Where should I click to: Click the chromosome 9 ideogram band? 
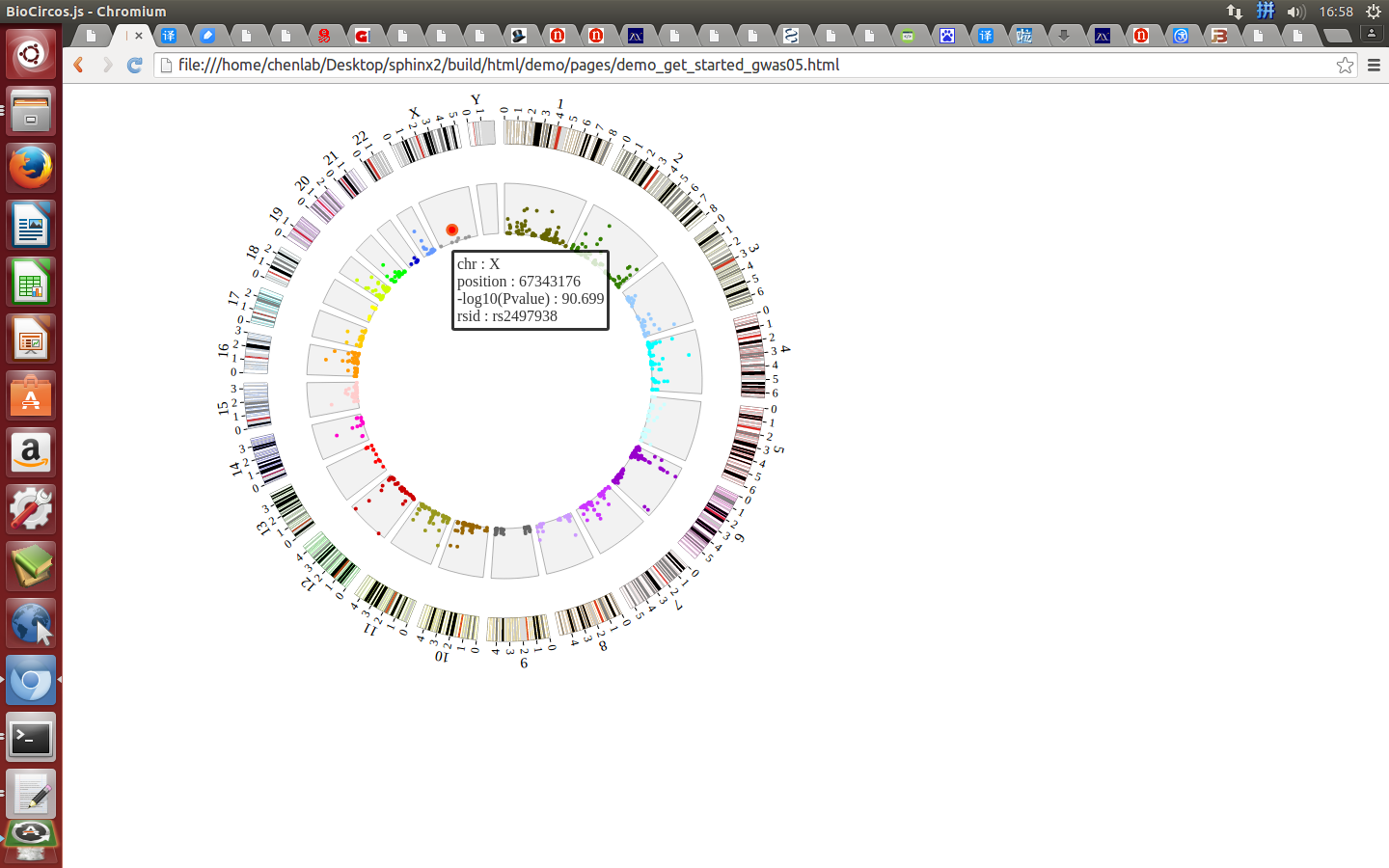tap(518, 630)
